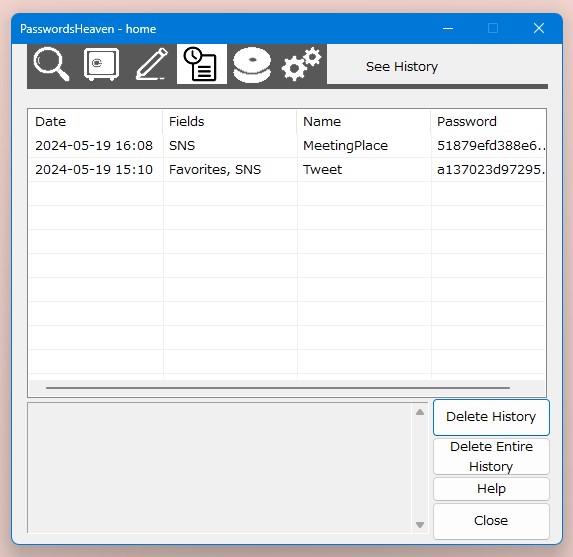This screenshot has height=557, width=573.
Task: Select the clock document history icon
Action: pyautogui.click(x=201, y=64)
